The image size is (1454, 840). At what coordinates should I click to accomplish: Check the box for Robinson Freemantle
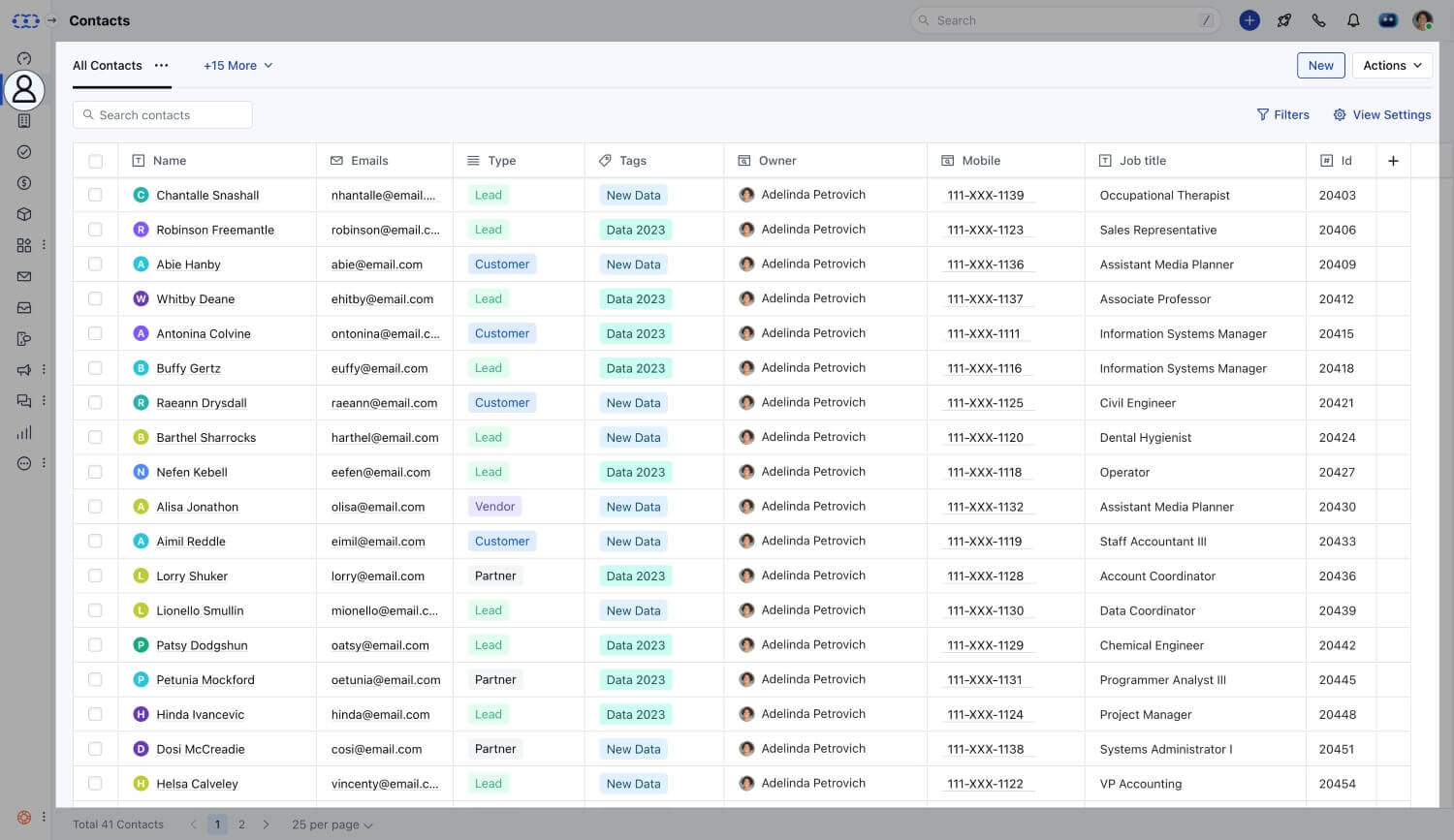95,230
